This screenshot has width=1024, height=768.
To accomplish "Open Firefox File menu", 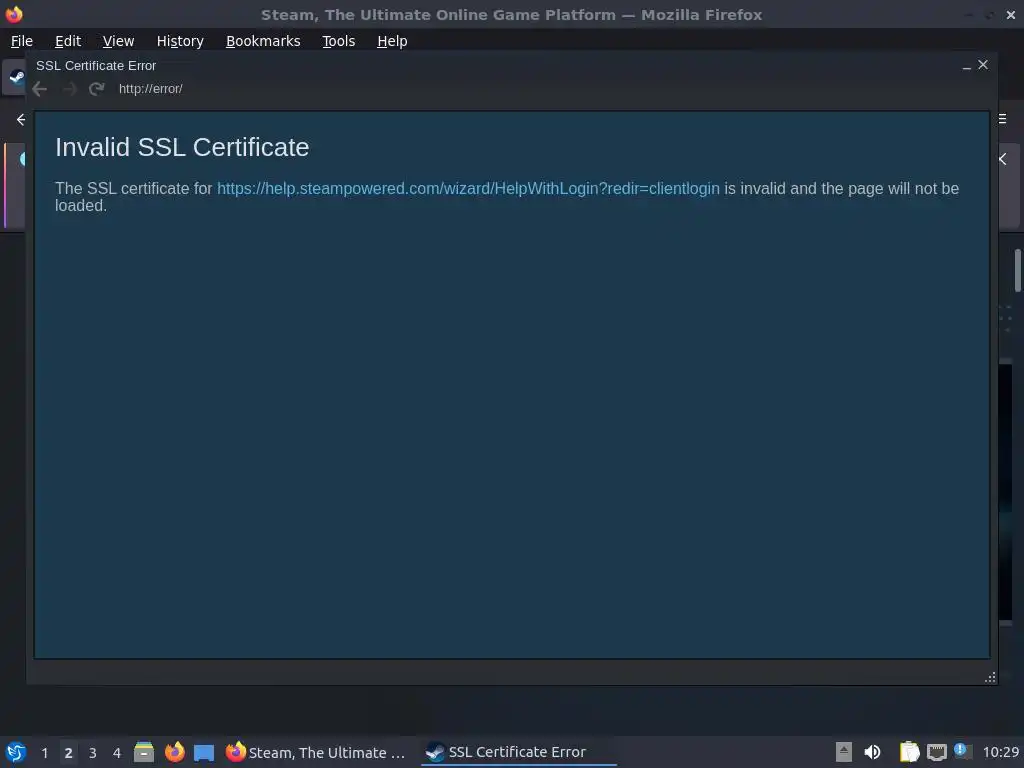I will pos(22,41).
